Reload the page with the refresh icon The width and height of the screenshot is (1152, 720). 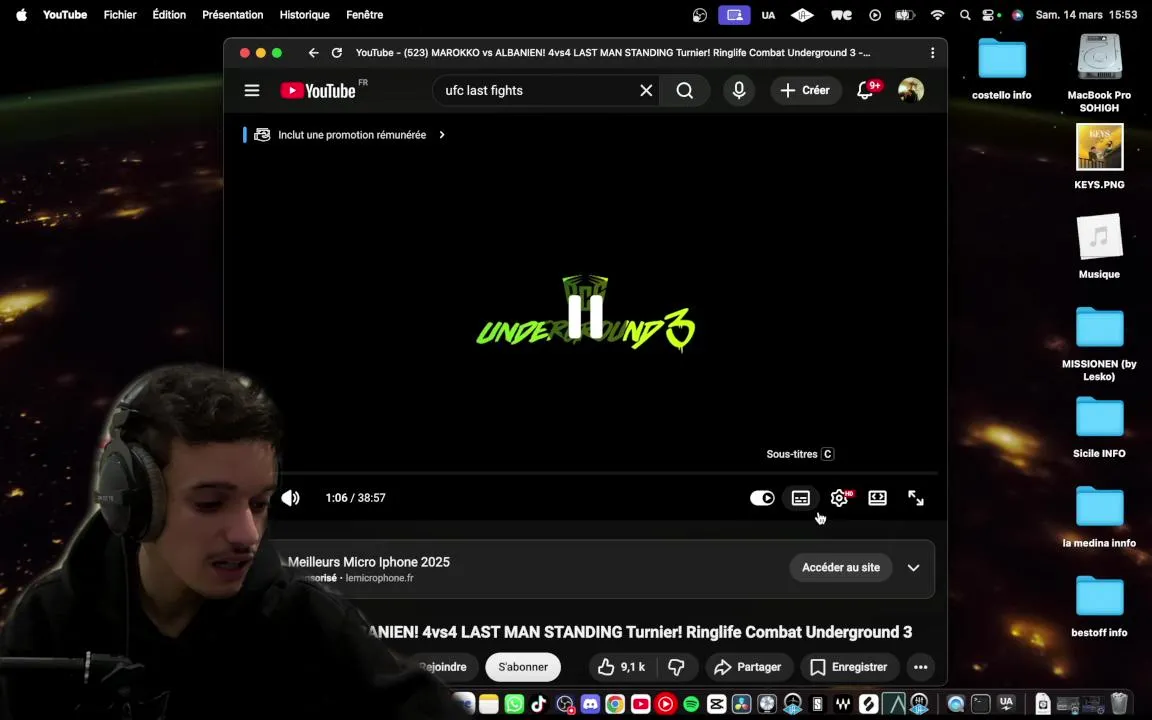(336, 53)
